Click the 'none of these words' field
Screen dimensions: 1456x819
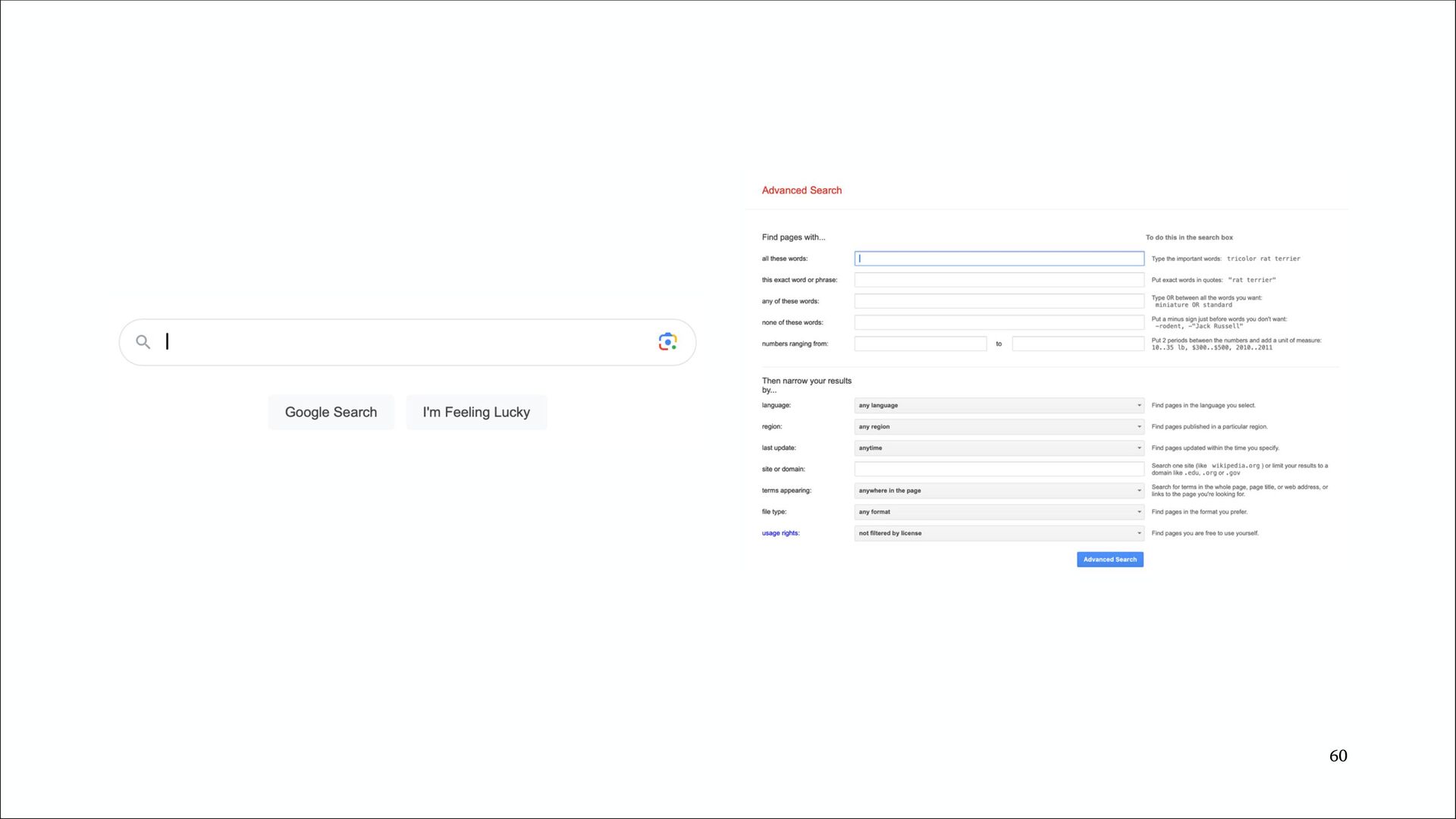(999, 322)
